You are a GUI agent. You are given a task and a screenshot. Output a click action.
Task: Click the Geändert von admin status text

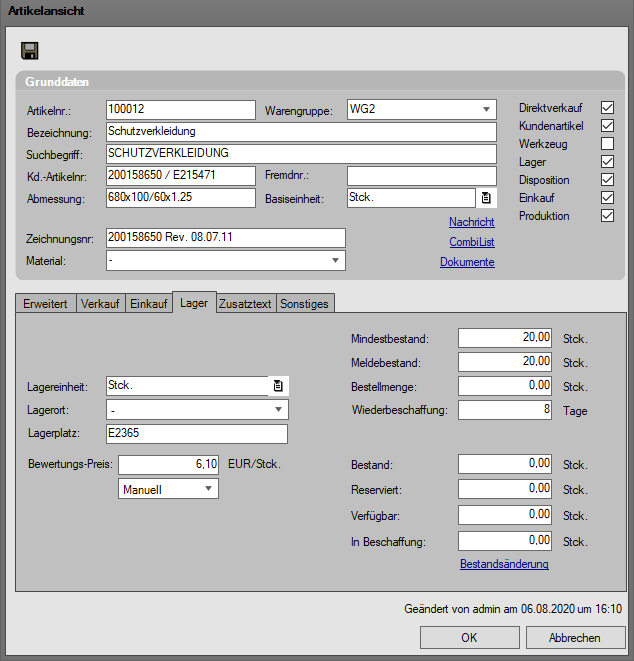coord(513,609)
